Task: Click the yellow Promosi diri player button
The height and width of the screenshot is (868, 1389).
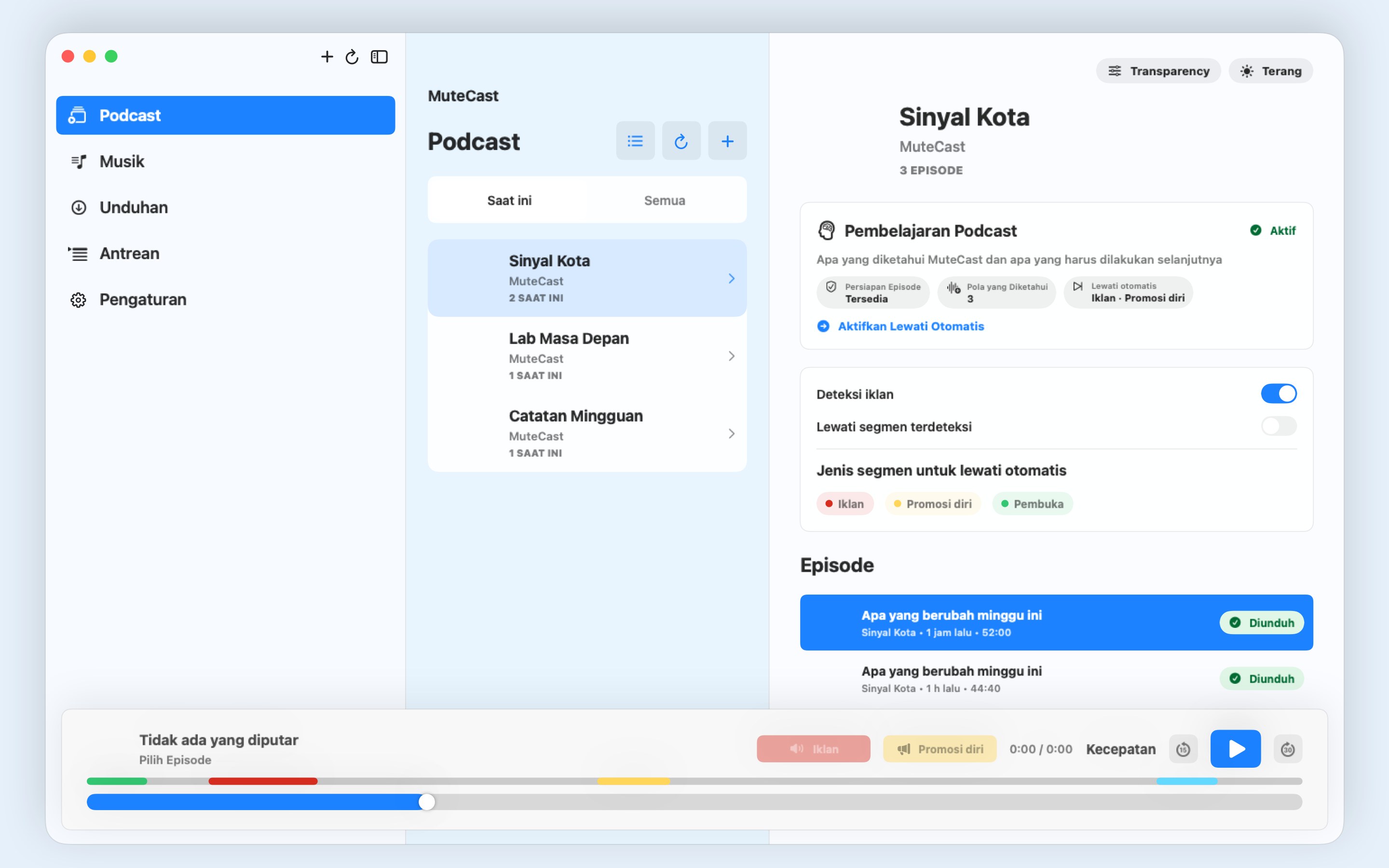Action: click(x=940, y=748)
